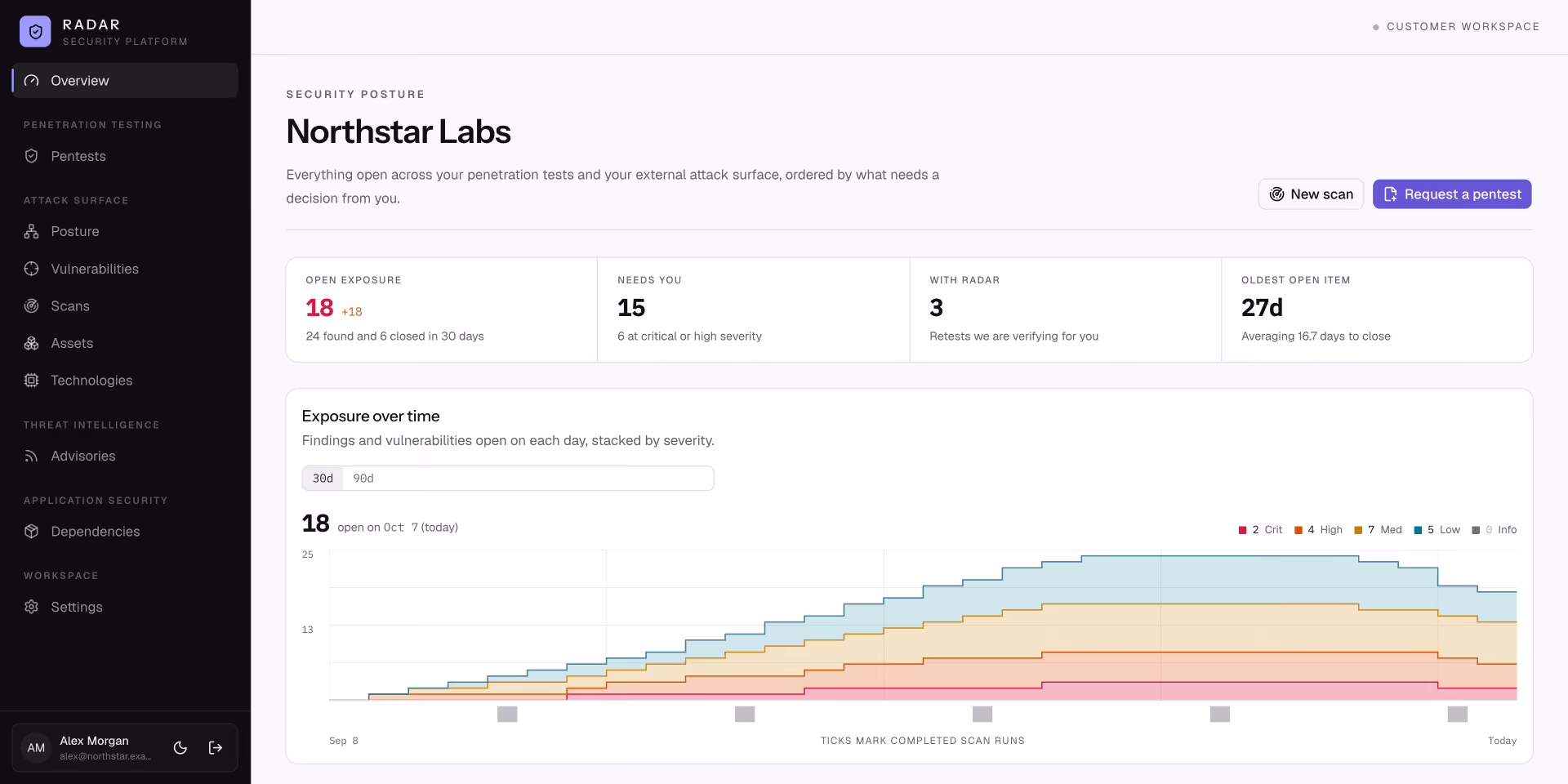This screenshot has width=1568, height=784.
Task: Open the Technologies section
Action: [x=125, y=381]
